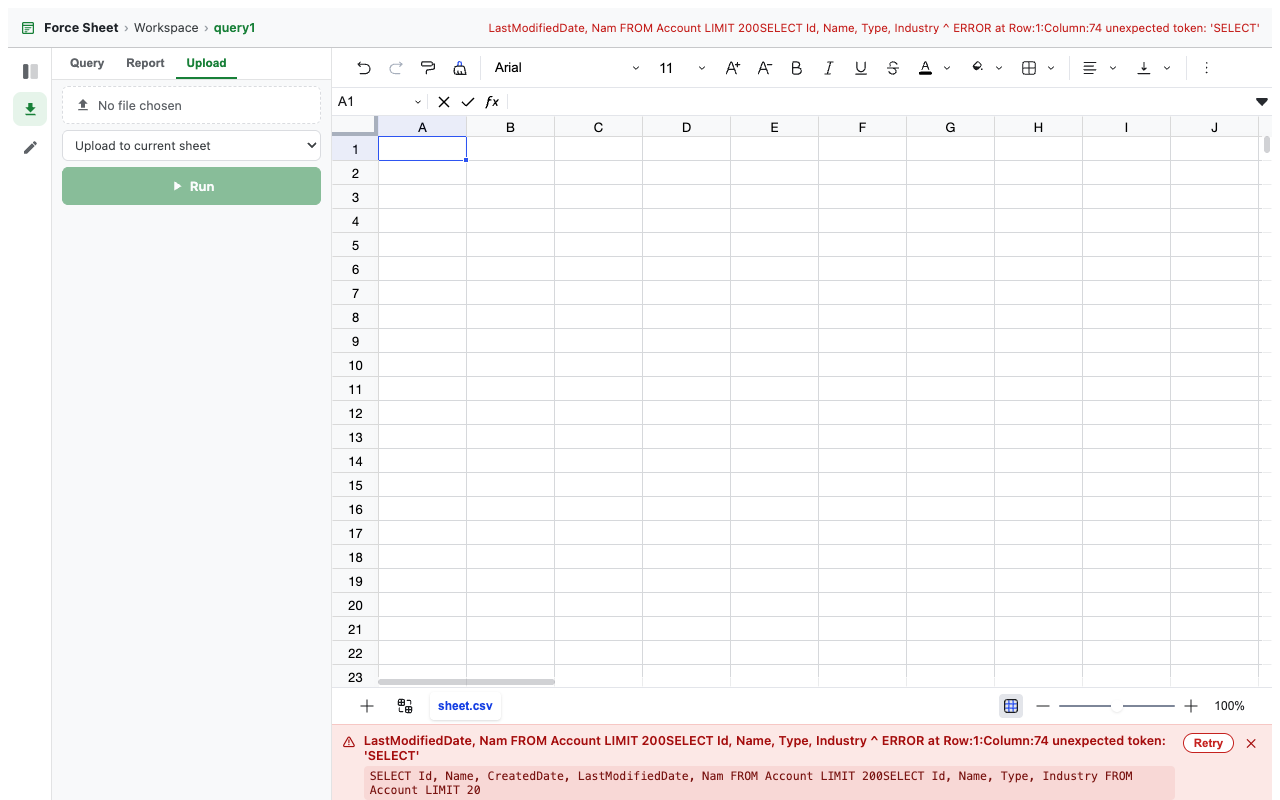Viewport: 1280px width, 800px height.
Task: Click the Clear format icon
Action: coord(460,68)
